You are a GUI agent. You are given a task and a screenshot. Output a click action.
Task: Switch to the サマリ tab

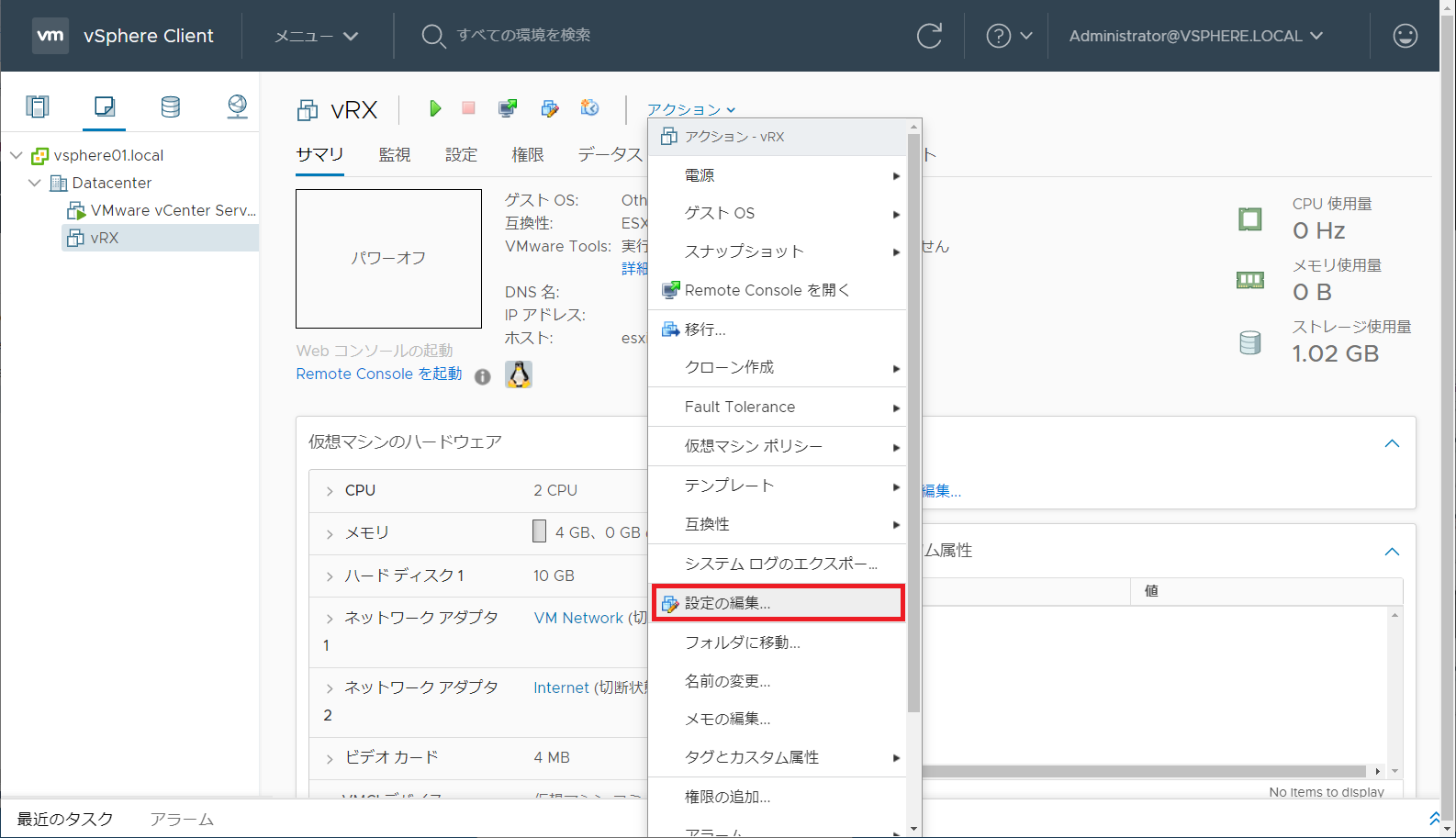tap(319, 154)
